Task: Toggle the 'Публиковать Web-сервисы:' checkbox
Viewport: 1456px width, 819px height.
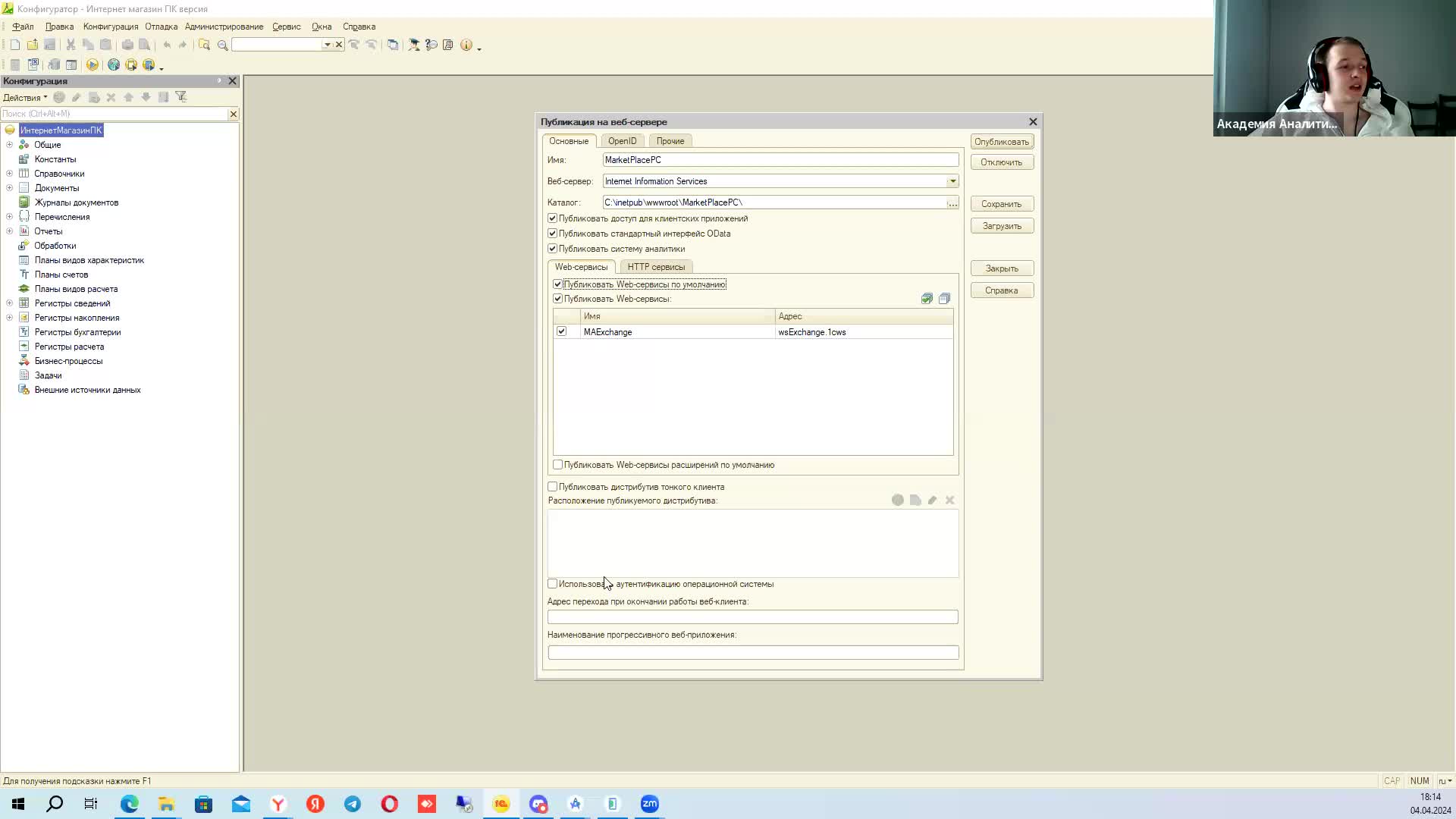Action: coord(557,299)
